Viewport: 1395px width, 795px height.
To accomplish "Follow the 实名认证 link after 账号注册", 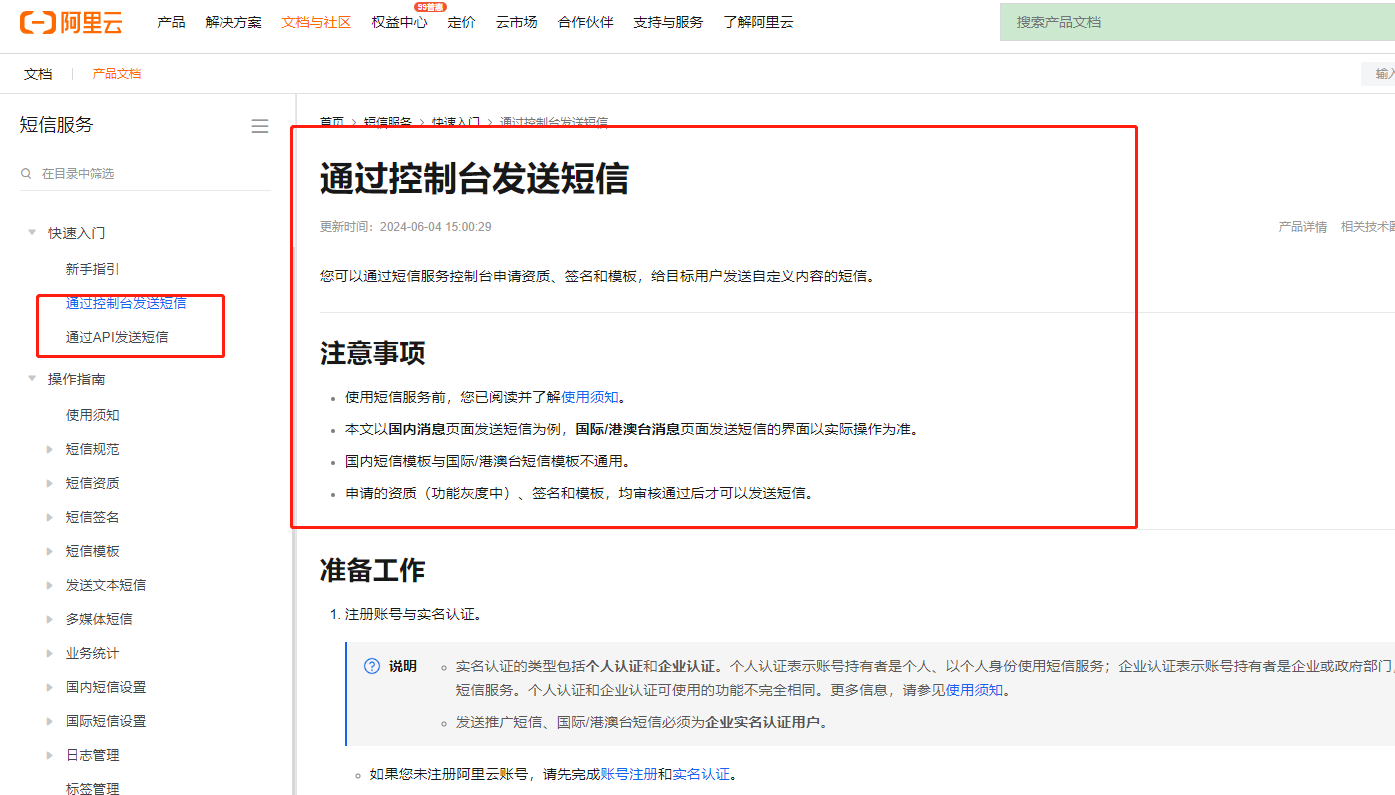I will click(701, 774).
